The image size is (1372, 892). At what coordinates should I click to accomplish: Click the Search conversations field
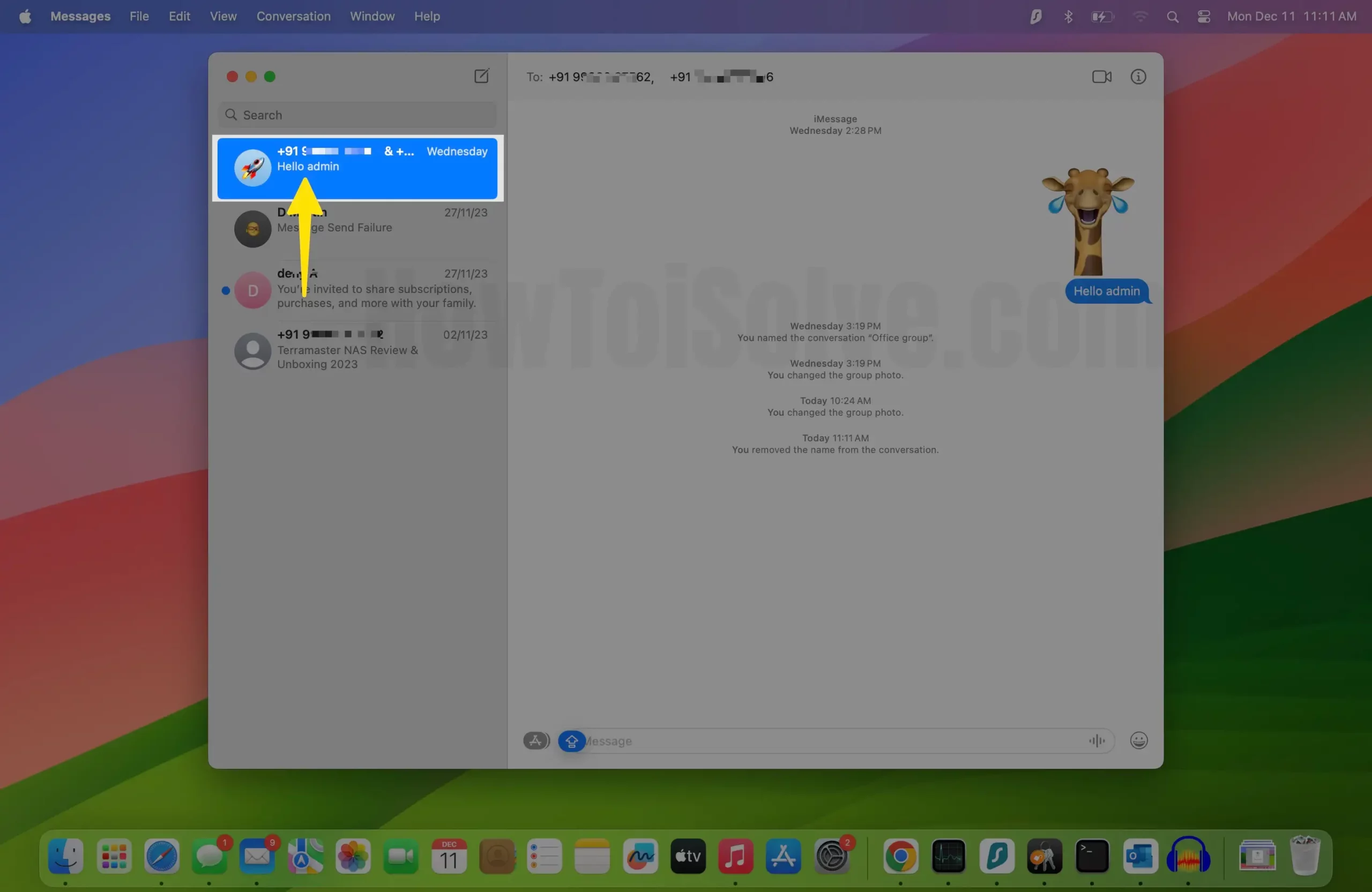pyautogui.click(x=357, y=115)
